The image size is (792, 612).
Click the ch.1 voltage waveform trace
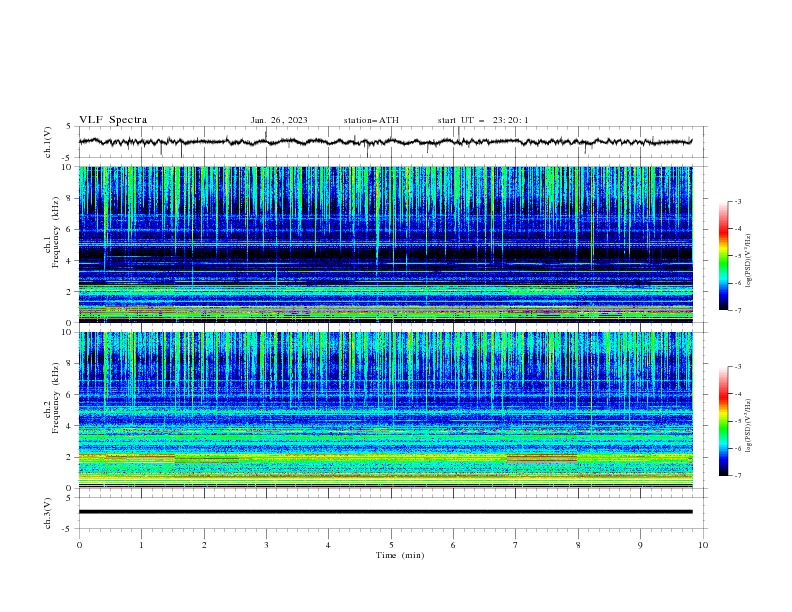point(385,142)
